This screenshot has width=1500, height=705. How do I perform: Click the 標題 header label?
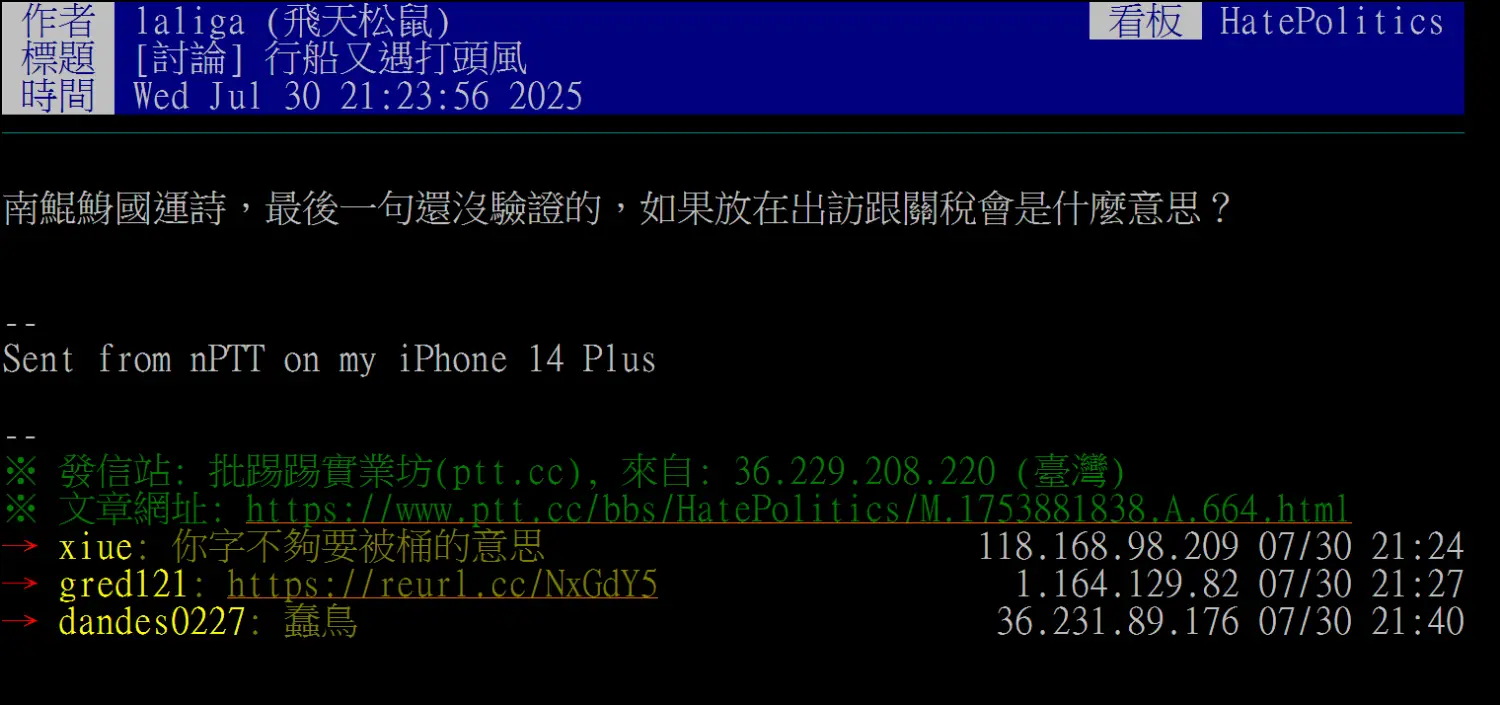58,58
